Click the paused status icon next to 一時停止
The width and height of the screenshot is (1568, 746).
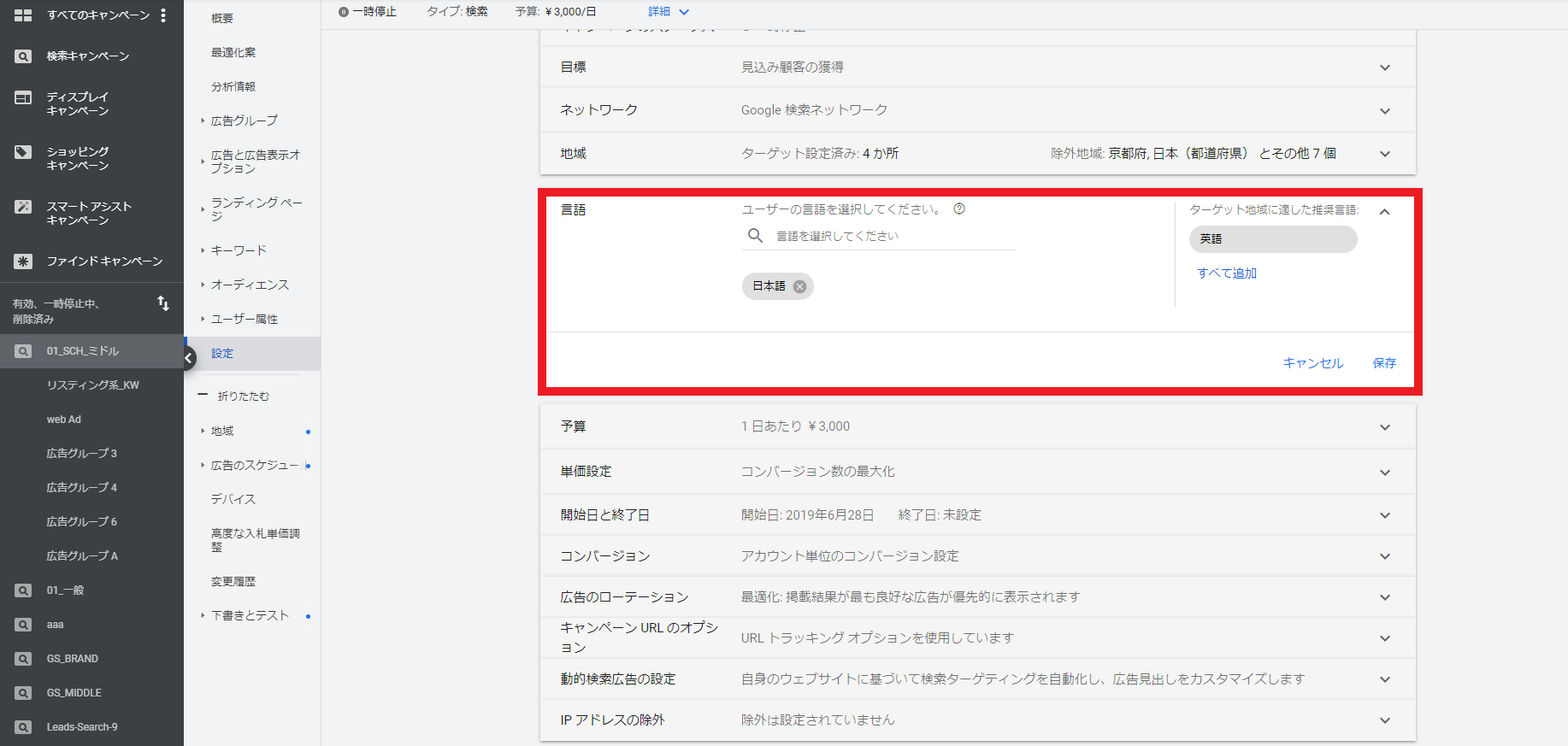point(344,12)
